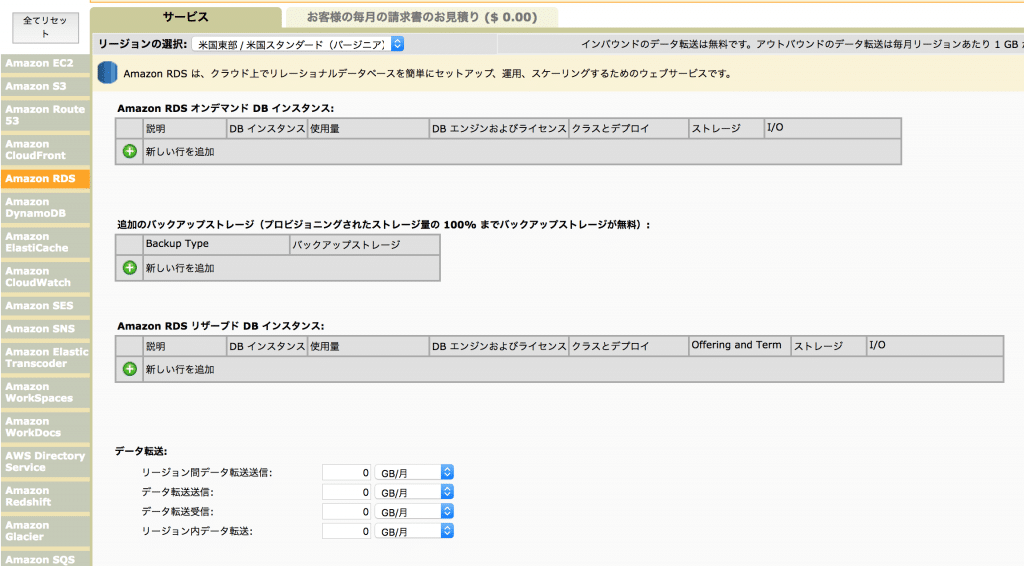Select Amazon Glacier in the sidebar

(45, 531)
